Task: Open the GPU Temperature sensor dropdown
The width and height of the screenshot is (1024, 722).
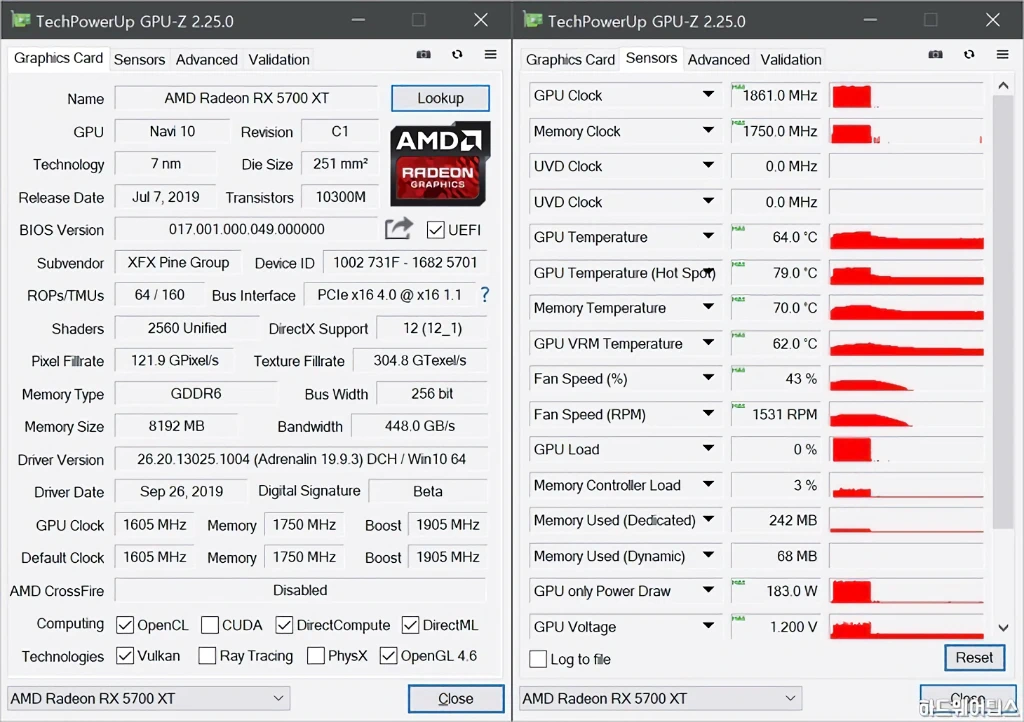Action: point(708,236)
